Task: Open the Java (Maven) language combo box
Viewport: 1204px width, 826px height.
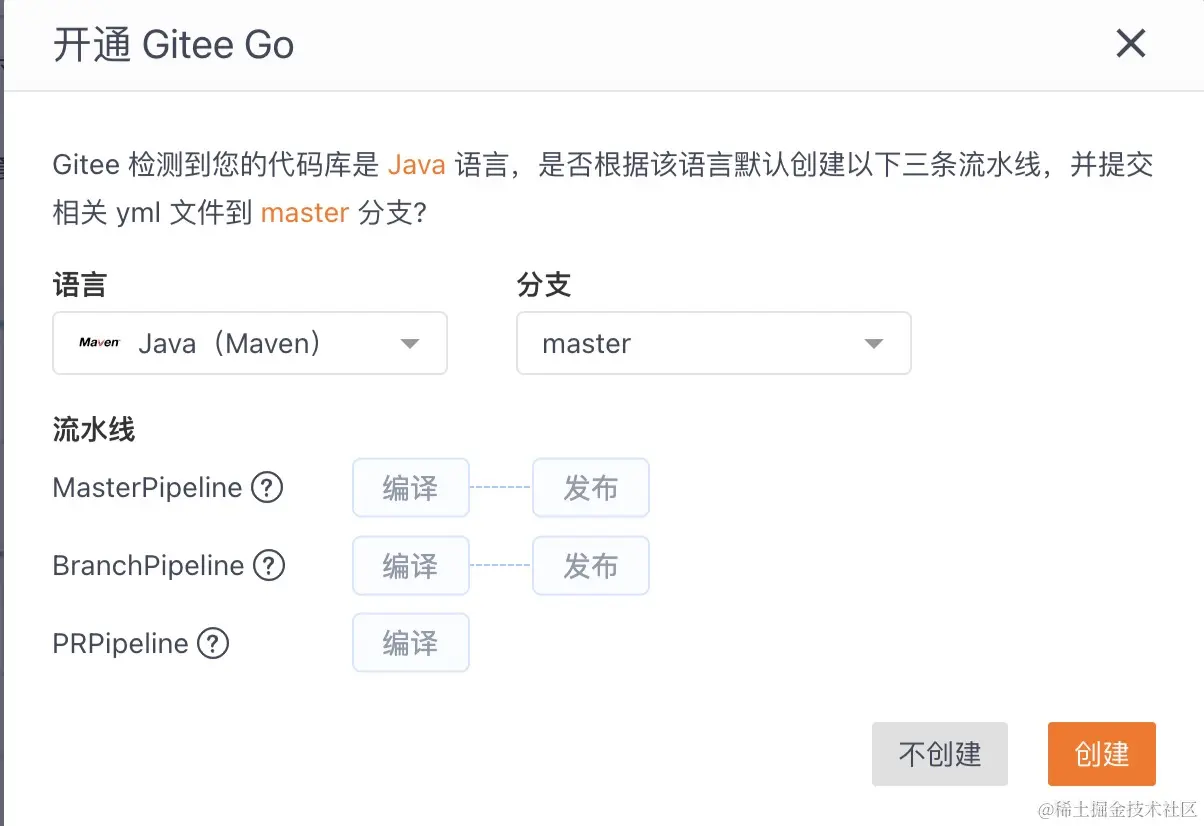Action: click(249, 344)
